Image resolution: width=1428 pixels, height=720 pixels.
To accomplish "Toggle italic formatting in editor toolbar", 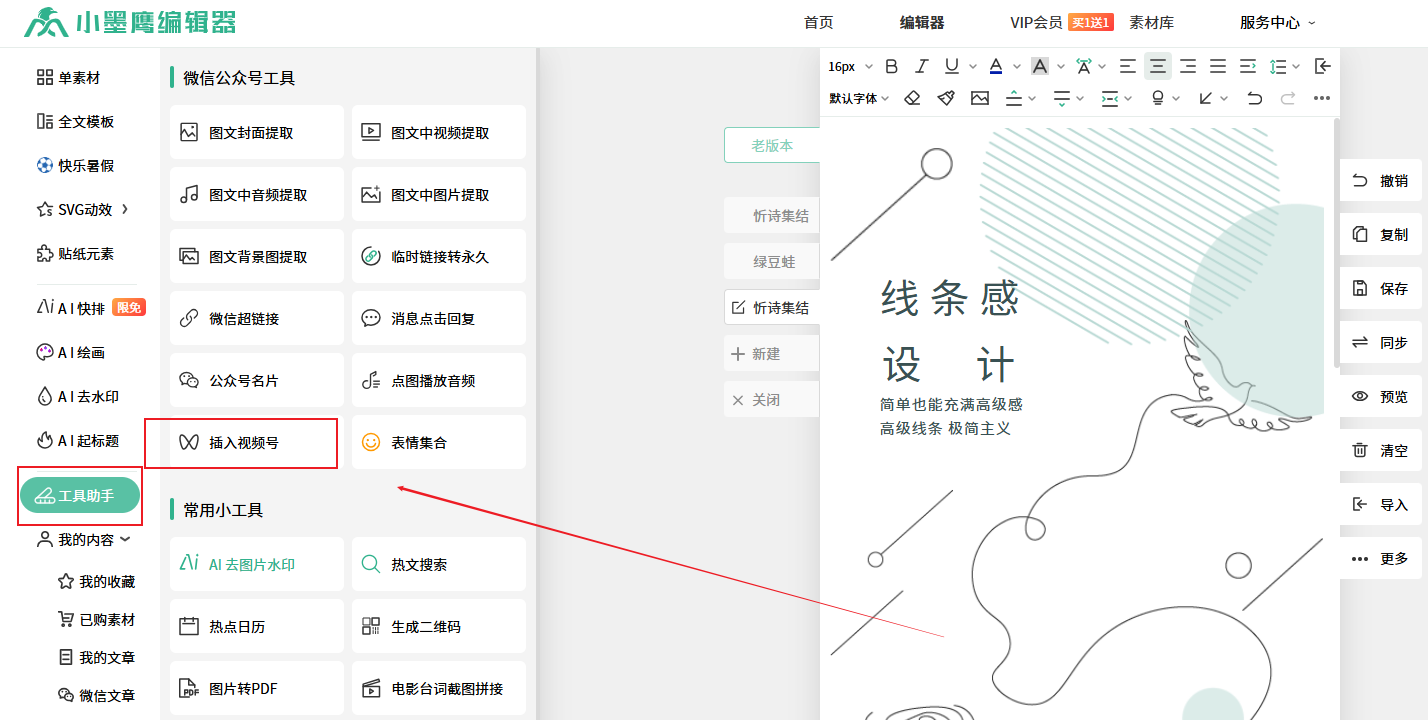I will coord(922,66).
